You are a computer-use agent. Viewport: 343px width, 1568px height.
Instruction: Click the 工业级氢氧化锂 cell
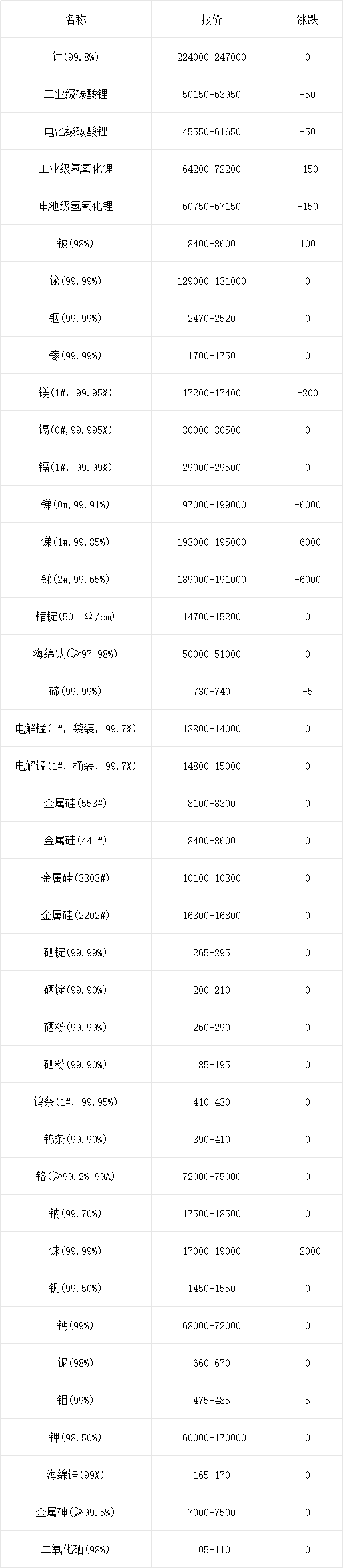click(x=76, y=169)
